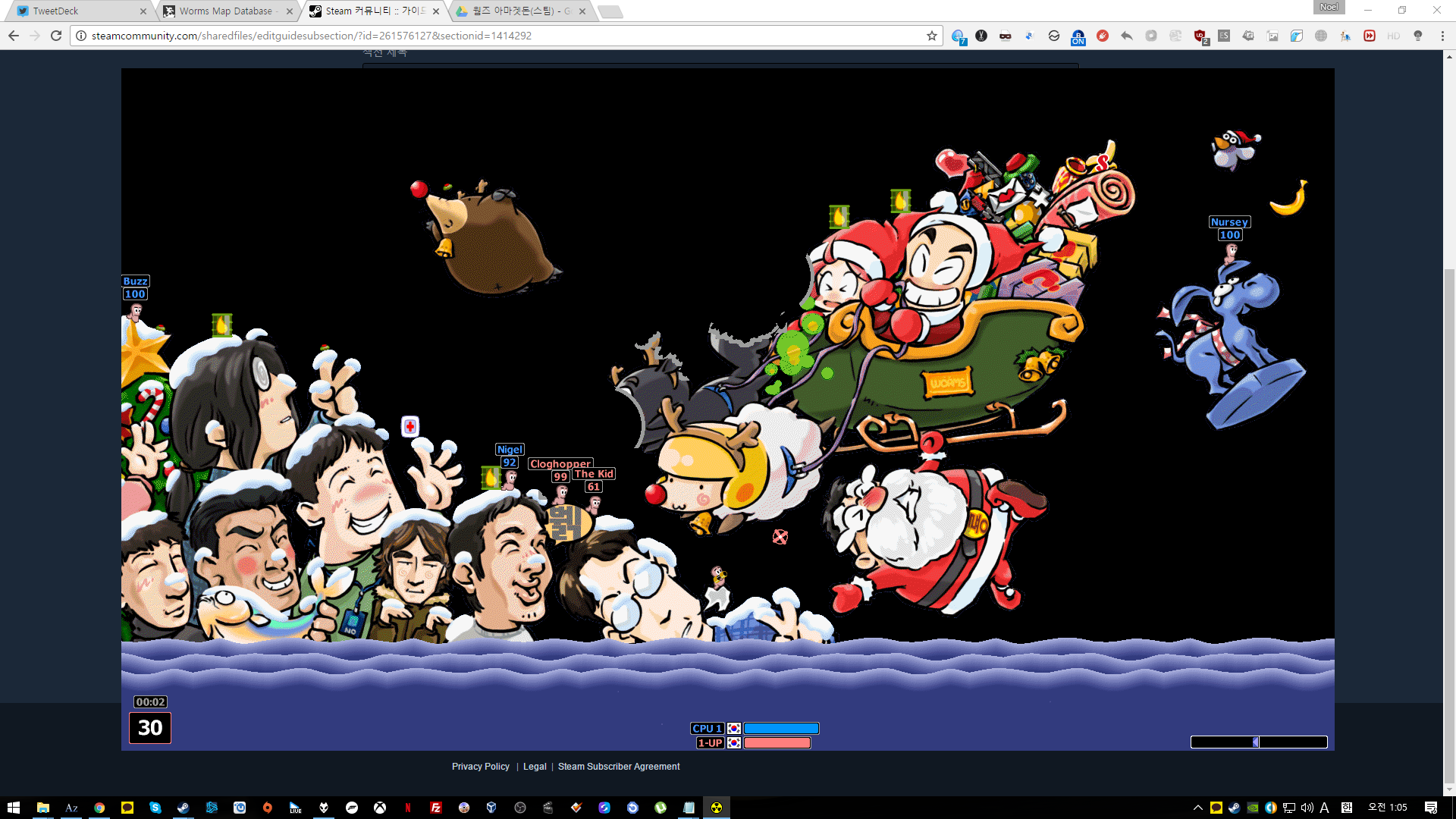This screenshot has width=1456, height=819.
Task: Open the Steam Subscriber Agreement link
Action: click(619, 767)
